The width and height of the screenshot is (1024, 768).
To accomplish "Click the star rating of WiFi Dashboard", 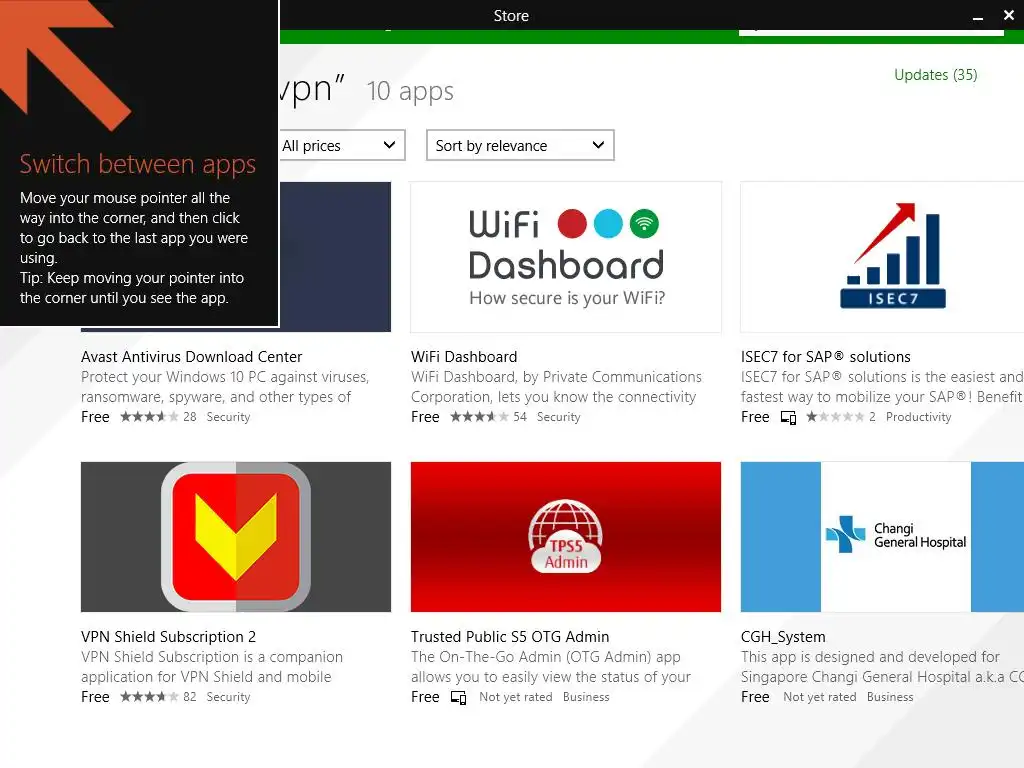I will 479,417.
